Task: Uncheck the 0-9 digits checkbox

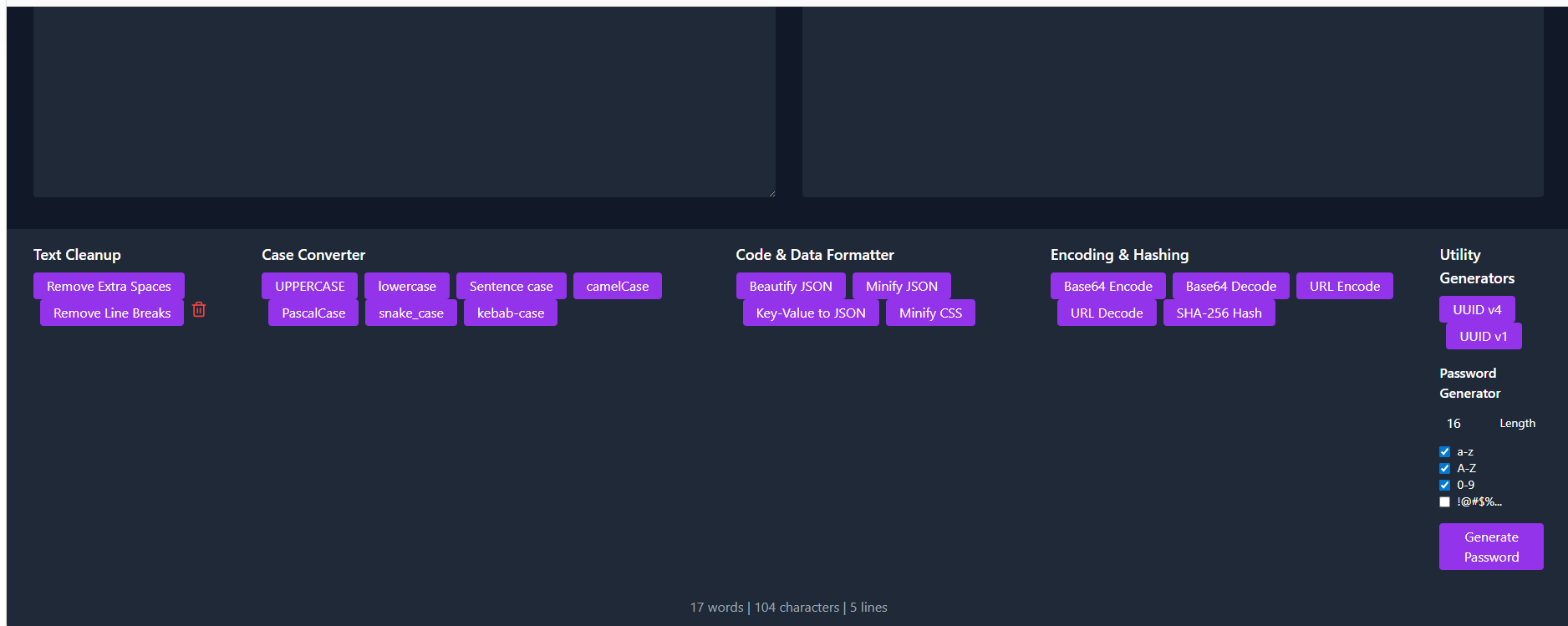Action: [1444, 485]
